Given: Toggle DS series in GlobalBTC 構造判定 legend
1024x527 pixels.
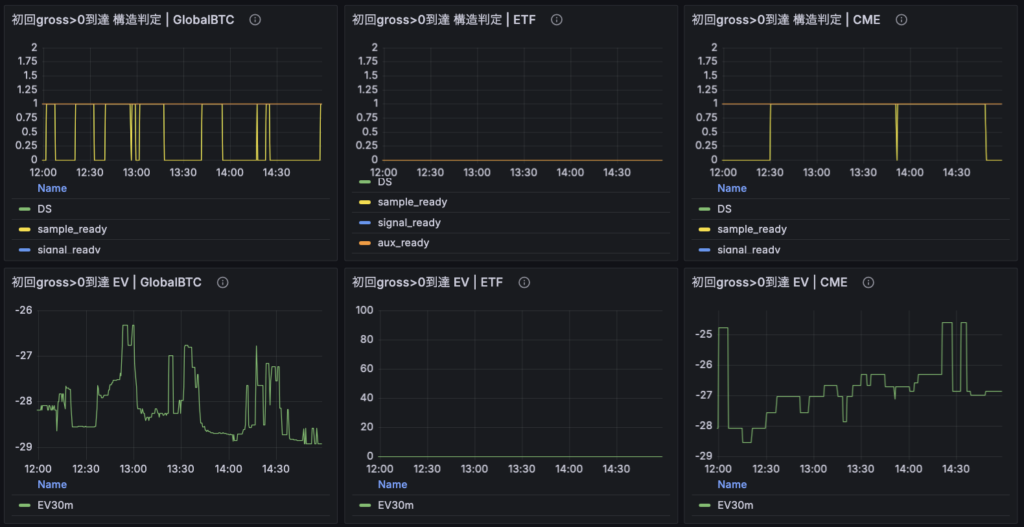Looking at the screenshot, I should [45, 209].
